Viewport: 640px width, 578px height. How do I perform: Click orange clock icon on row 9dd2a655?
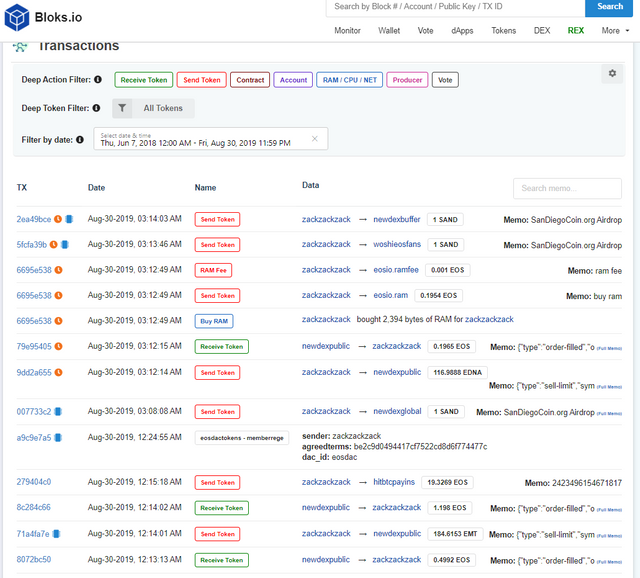(58, 372)
